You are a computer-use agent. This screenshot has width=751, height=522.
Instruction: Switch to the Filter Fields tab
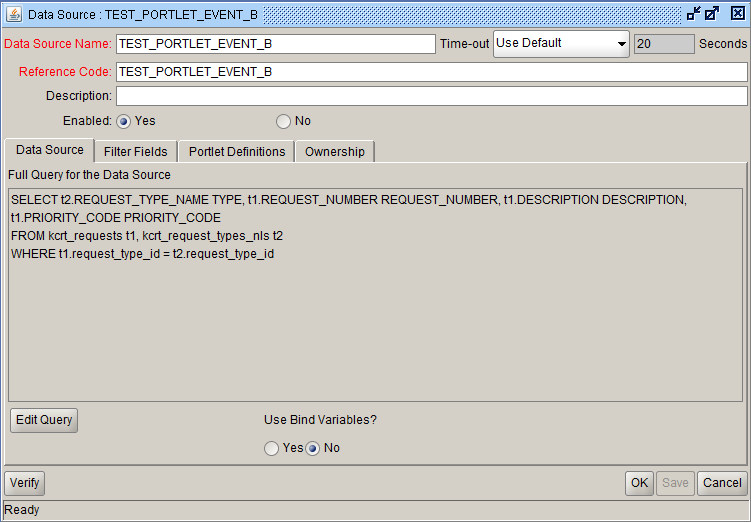point(136,152)
